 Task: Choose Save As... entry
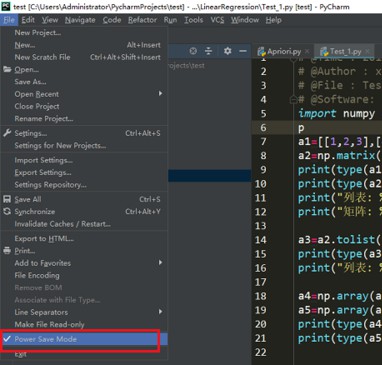click(83, 82)
